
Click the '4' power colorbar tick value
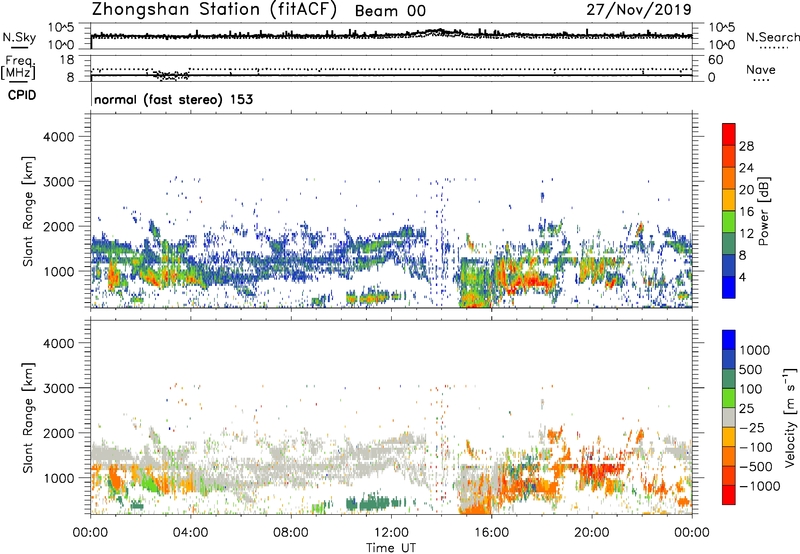pos(743,278)
